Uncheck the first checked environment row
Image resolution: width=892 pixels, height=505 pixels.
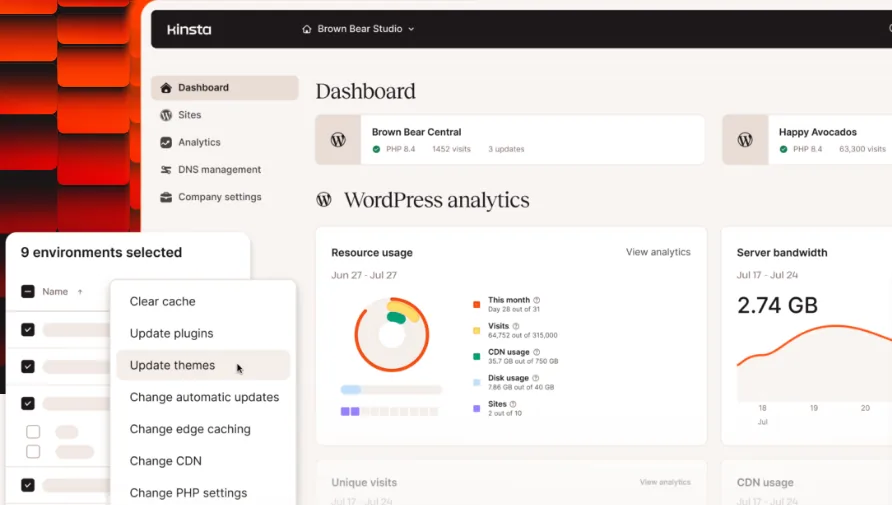point(28,330)
